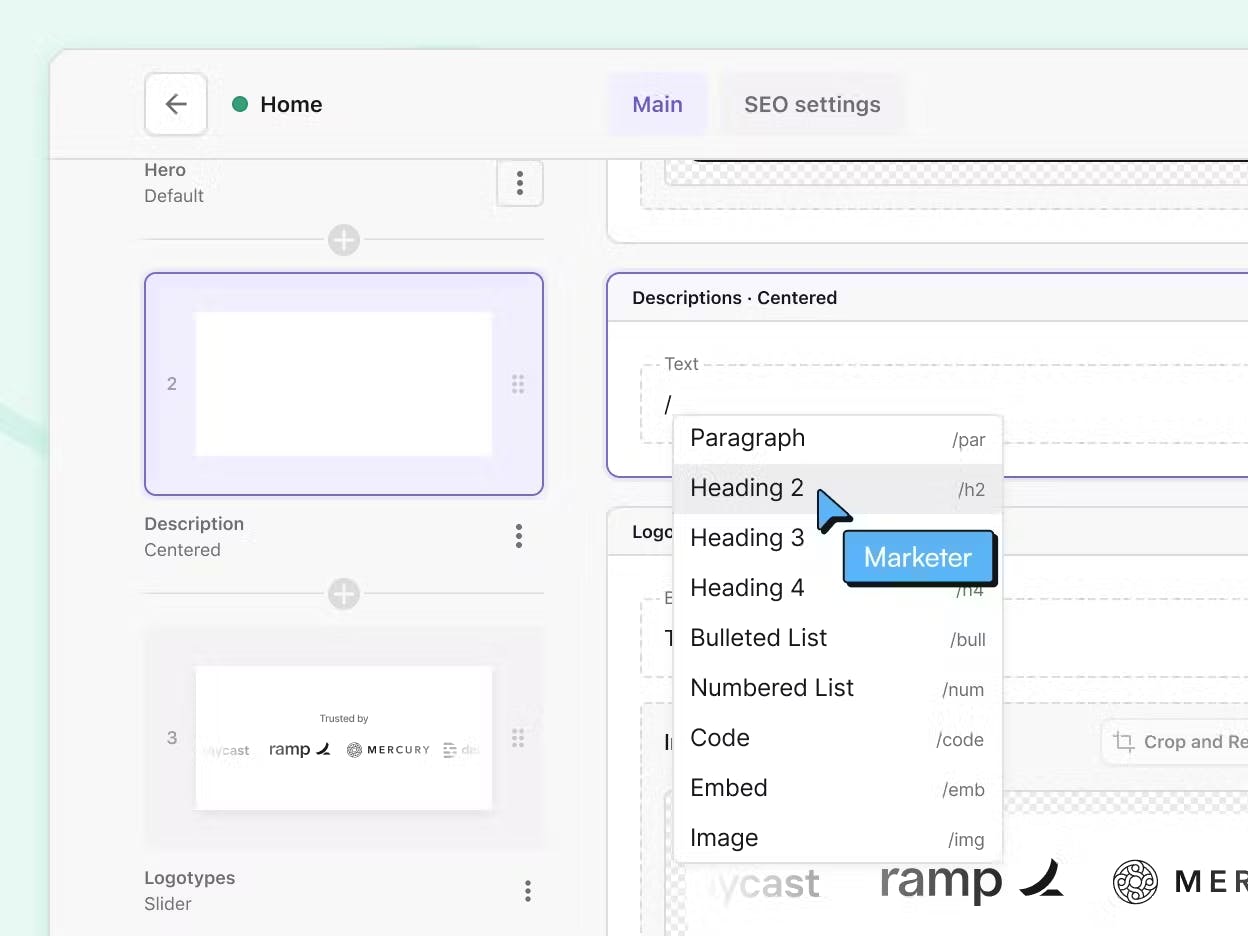This screenshot has height=936, width=1248.
Task: Click the drag handle on section 3
Action: [518, 738]
